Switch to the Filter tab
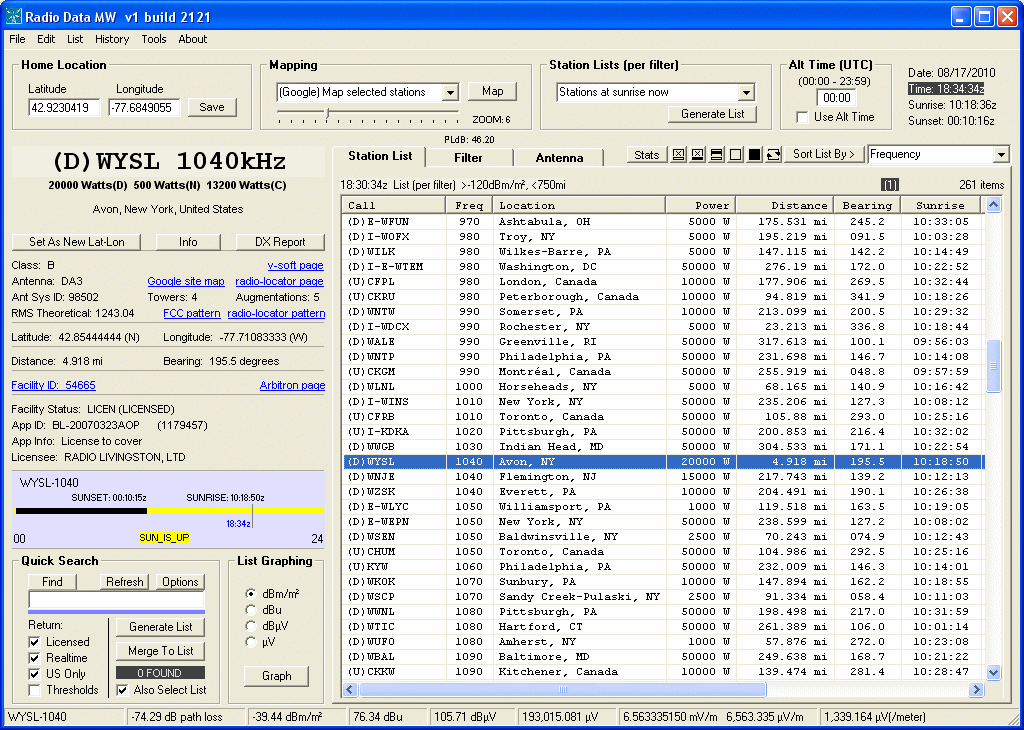The width and height of the screenshot is (1024, 730). pos(469,157)
